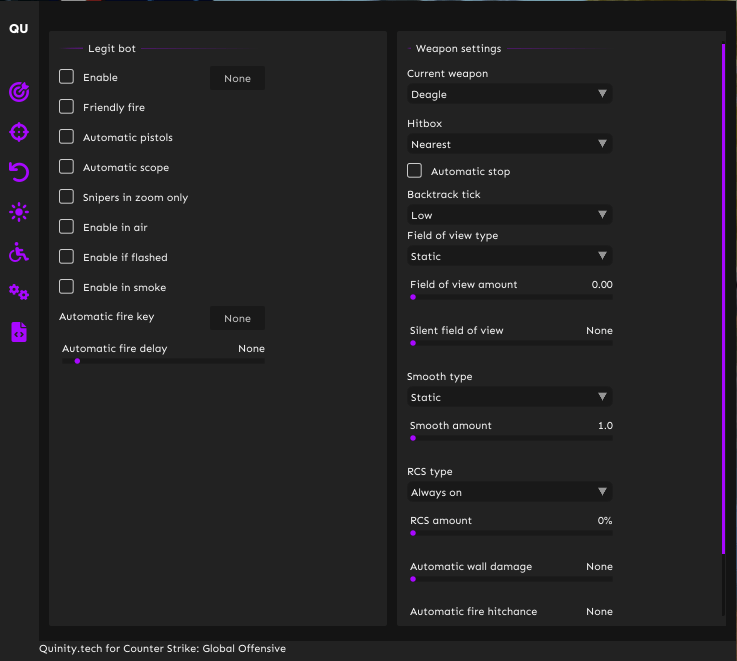Screen dimensions: 737x661
Task: Click the purple vertical scrollbar
Action: click(723, 299)
